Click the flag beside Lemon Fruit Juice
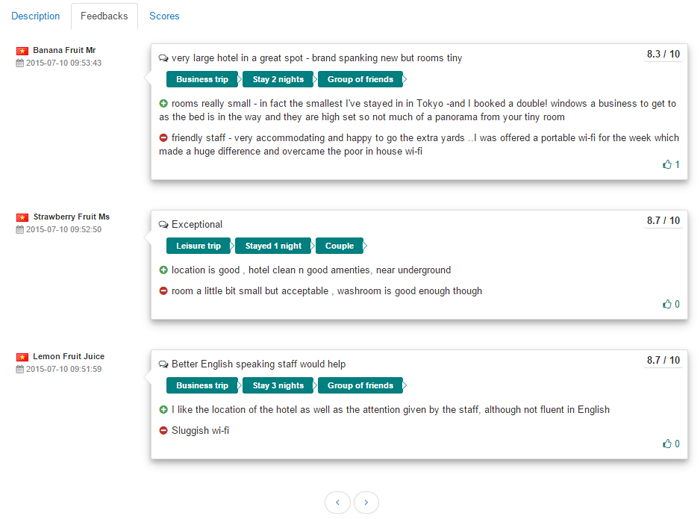 coord(22,357)
